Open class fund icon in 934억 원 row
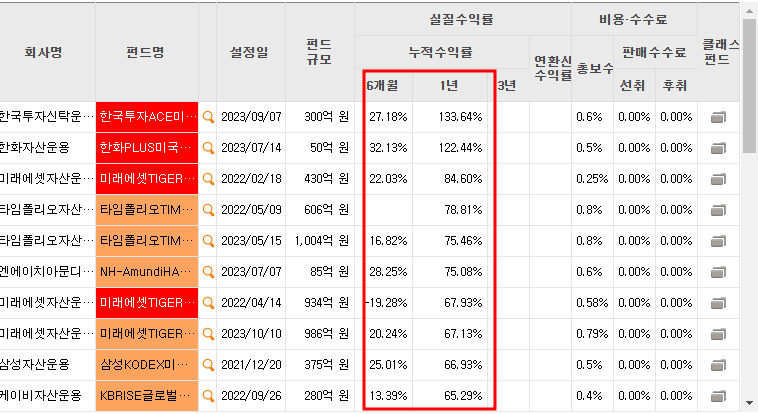 click(718, 303)
